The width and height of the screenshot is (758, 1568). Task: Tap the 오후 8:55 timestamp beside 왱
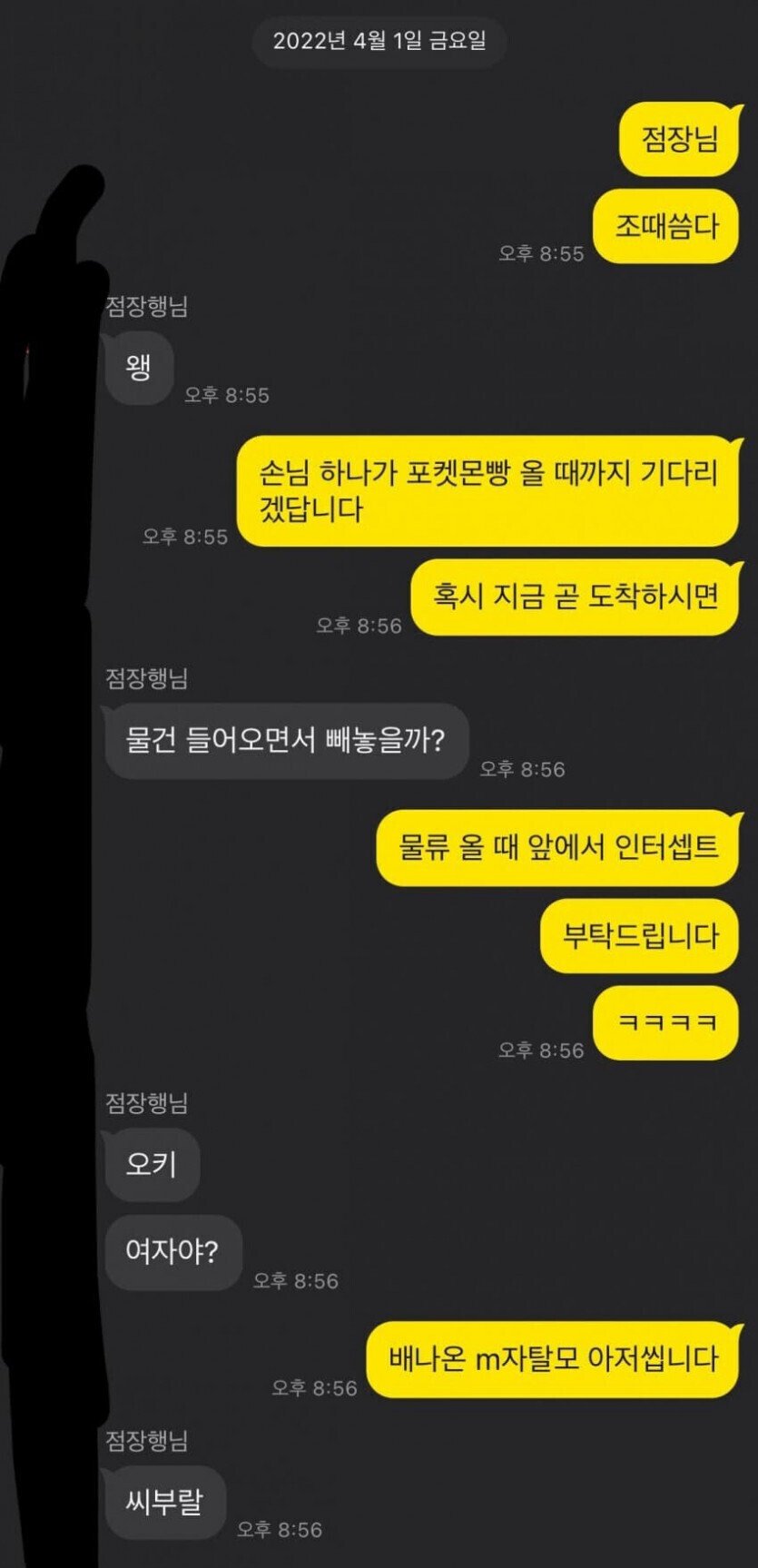[x=227, y=395]
